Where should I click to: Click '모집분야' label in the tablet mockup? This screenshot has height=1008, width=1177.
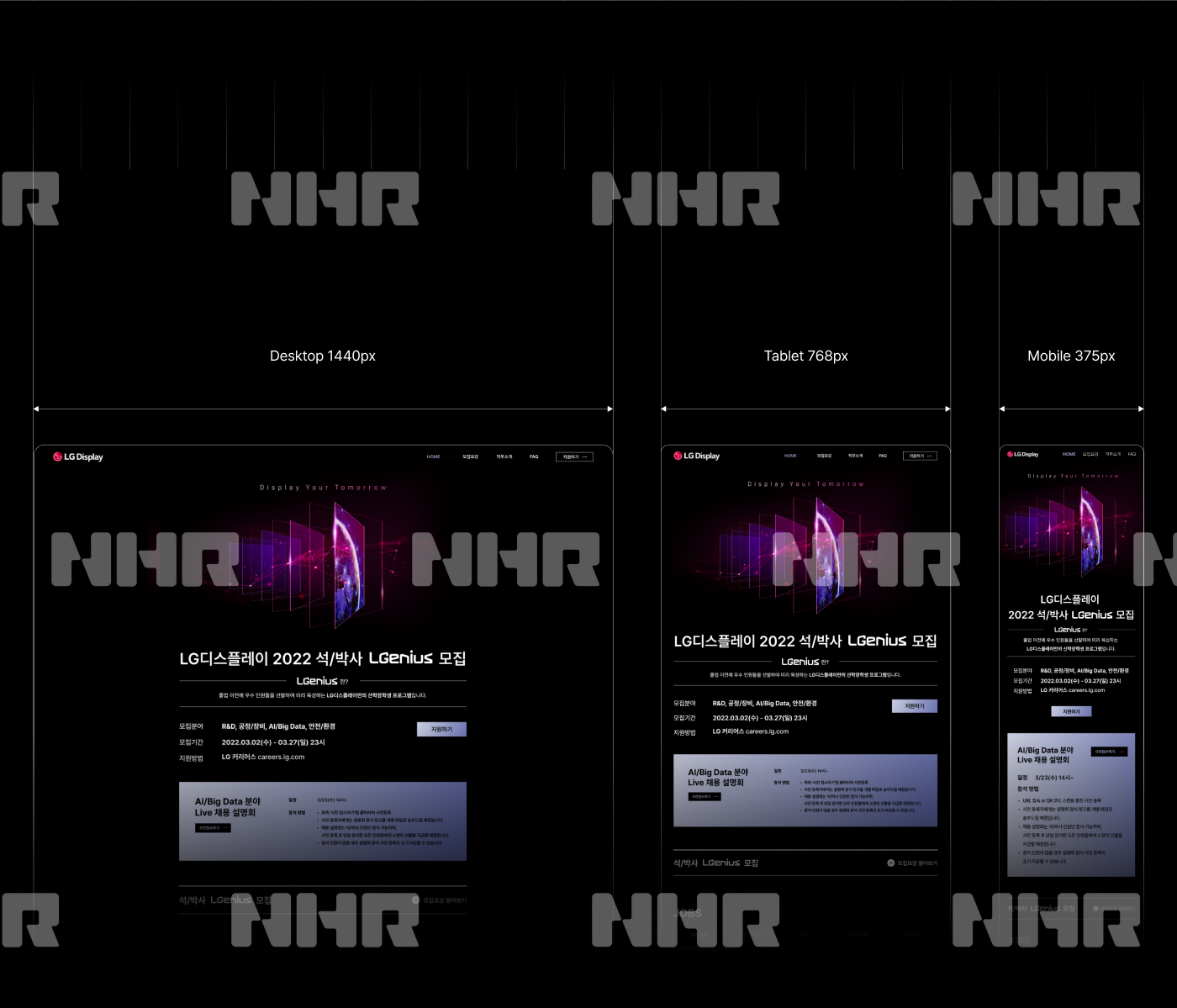tap(684, 704)
